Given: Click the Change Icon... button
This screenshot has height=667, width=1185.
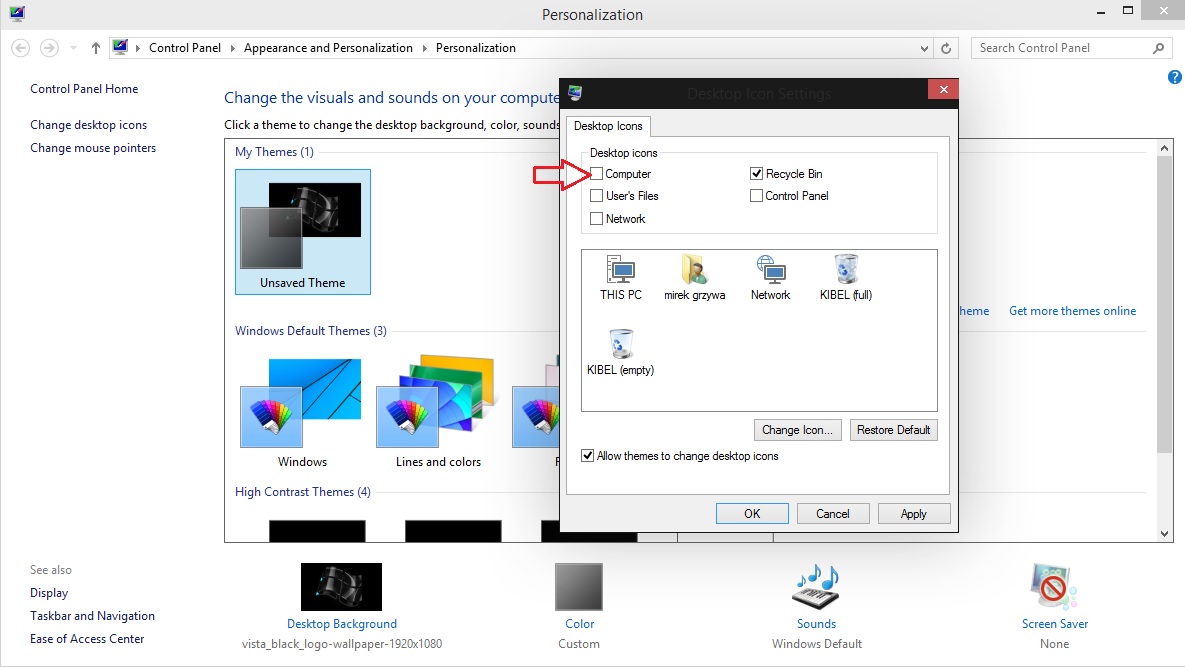Looking at the screenshot, I should [x=797, y=430].
